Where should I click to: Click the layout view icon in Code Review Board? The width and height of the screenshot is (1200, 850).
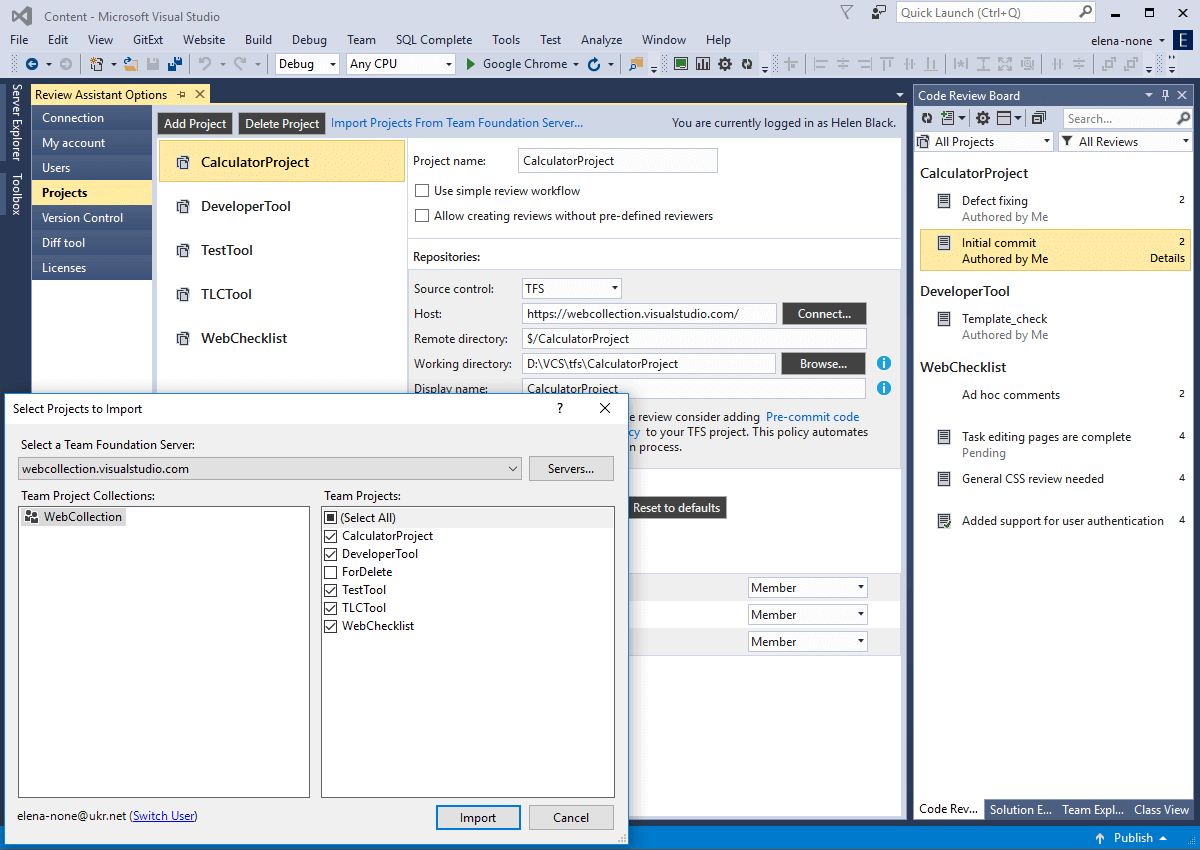coord(1004,119)
